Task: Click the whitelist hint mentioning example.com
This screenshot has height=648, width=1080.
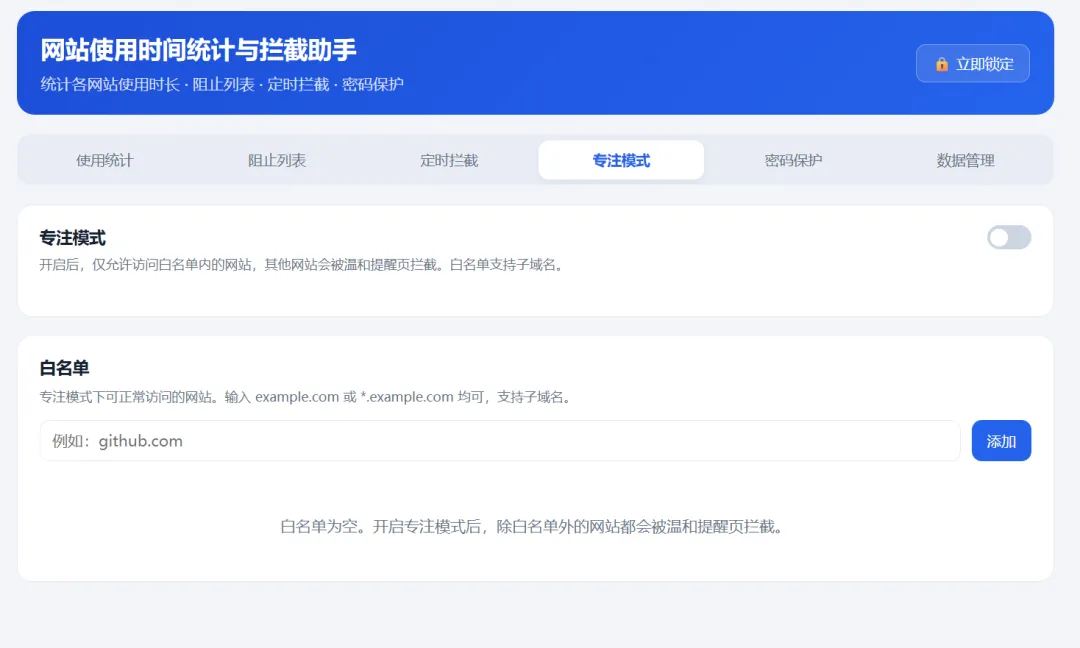Action: tap(307, 397)
